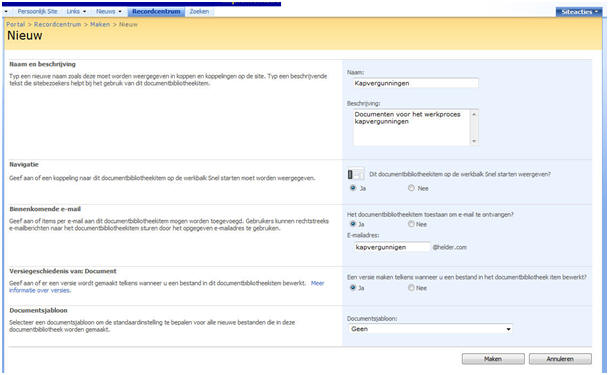Click the Beschrijving scrollbar down arrow

point(474,141)
